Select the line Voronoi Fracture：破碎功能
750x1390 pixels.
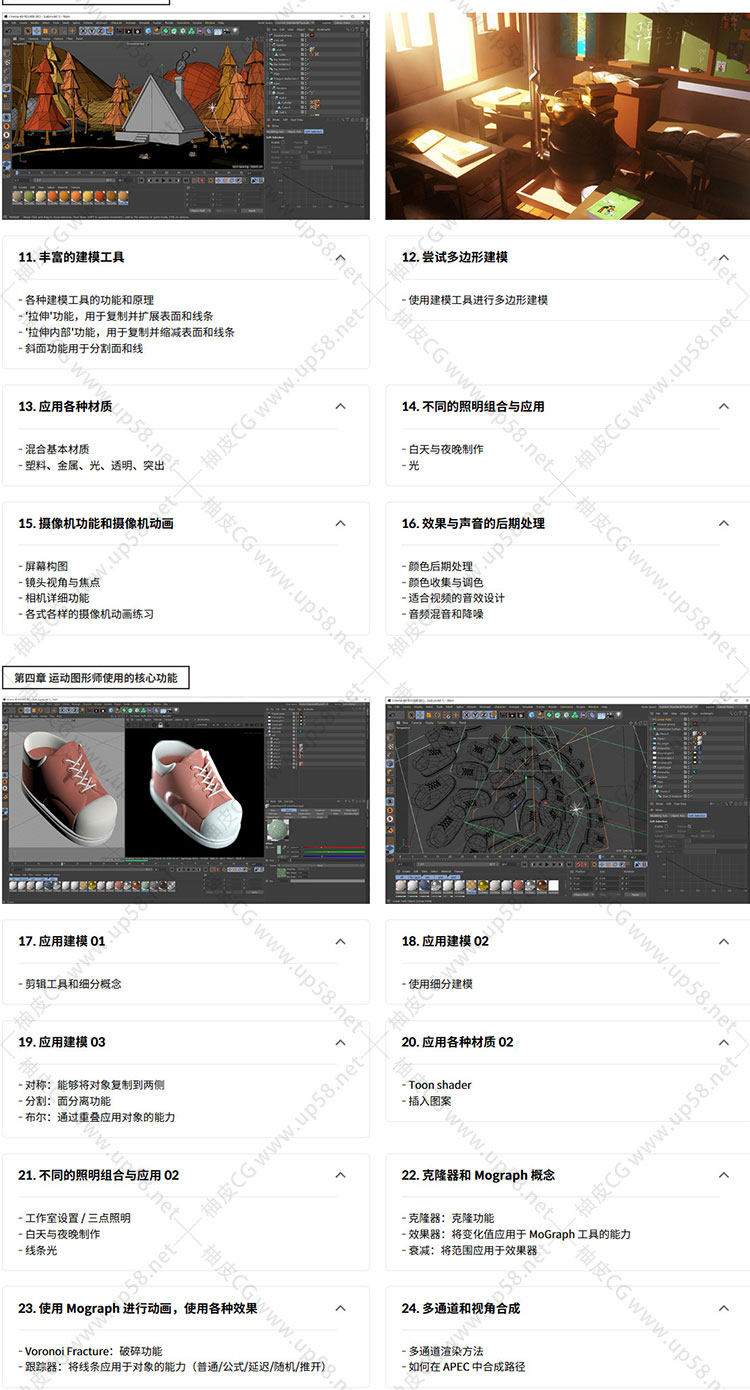90,1351
